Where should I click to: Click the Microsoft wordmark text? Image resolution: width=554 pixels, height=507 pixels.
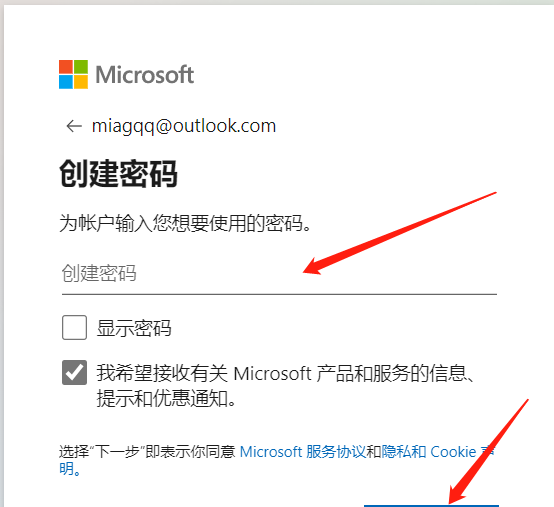145,75
